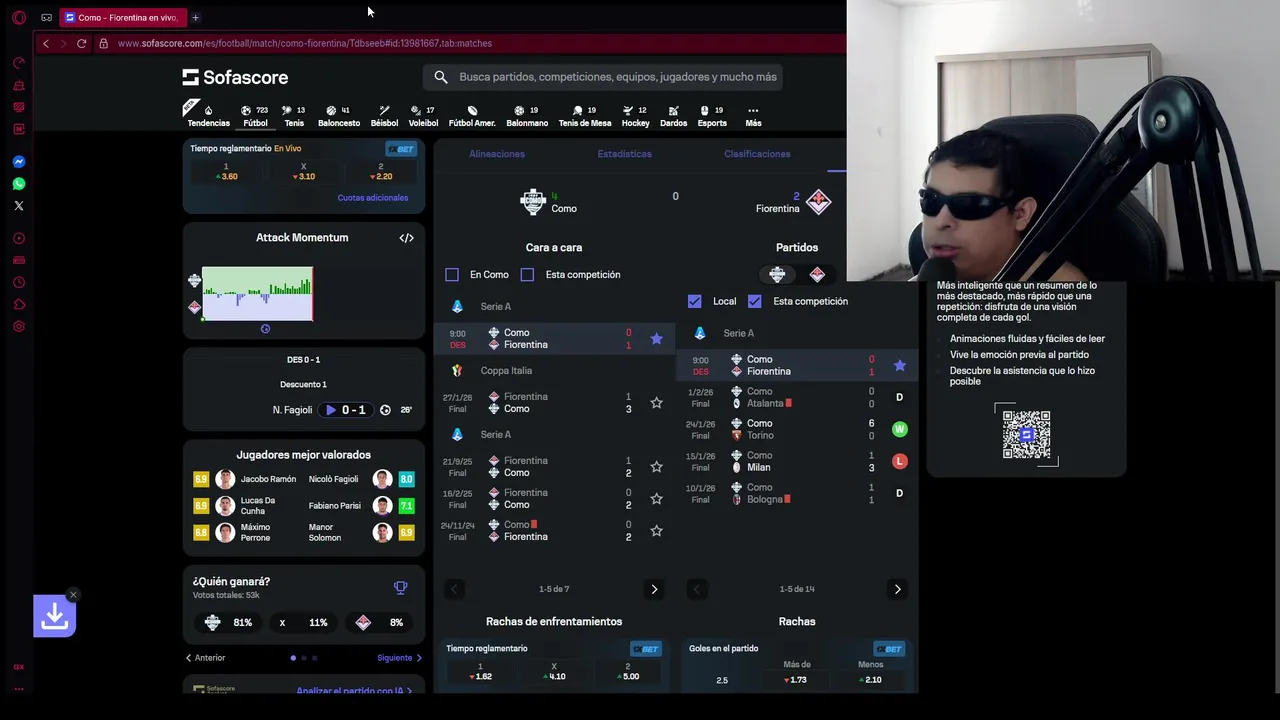Go back in the browser
The height and width of the screenshot is (720, 1280).
45,43
